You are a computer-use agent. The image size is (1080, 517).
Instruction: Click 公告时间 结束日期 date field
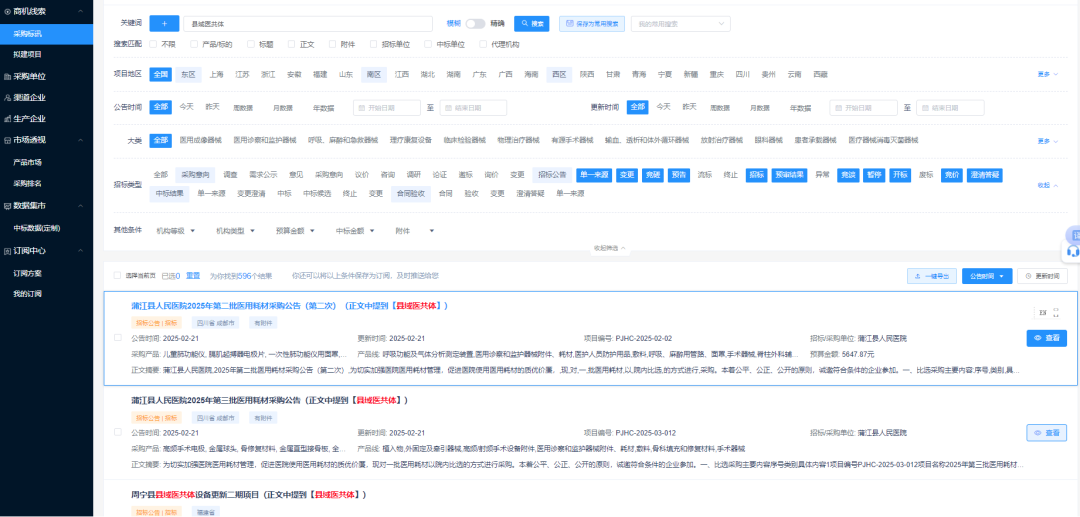point(473,108)
